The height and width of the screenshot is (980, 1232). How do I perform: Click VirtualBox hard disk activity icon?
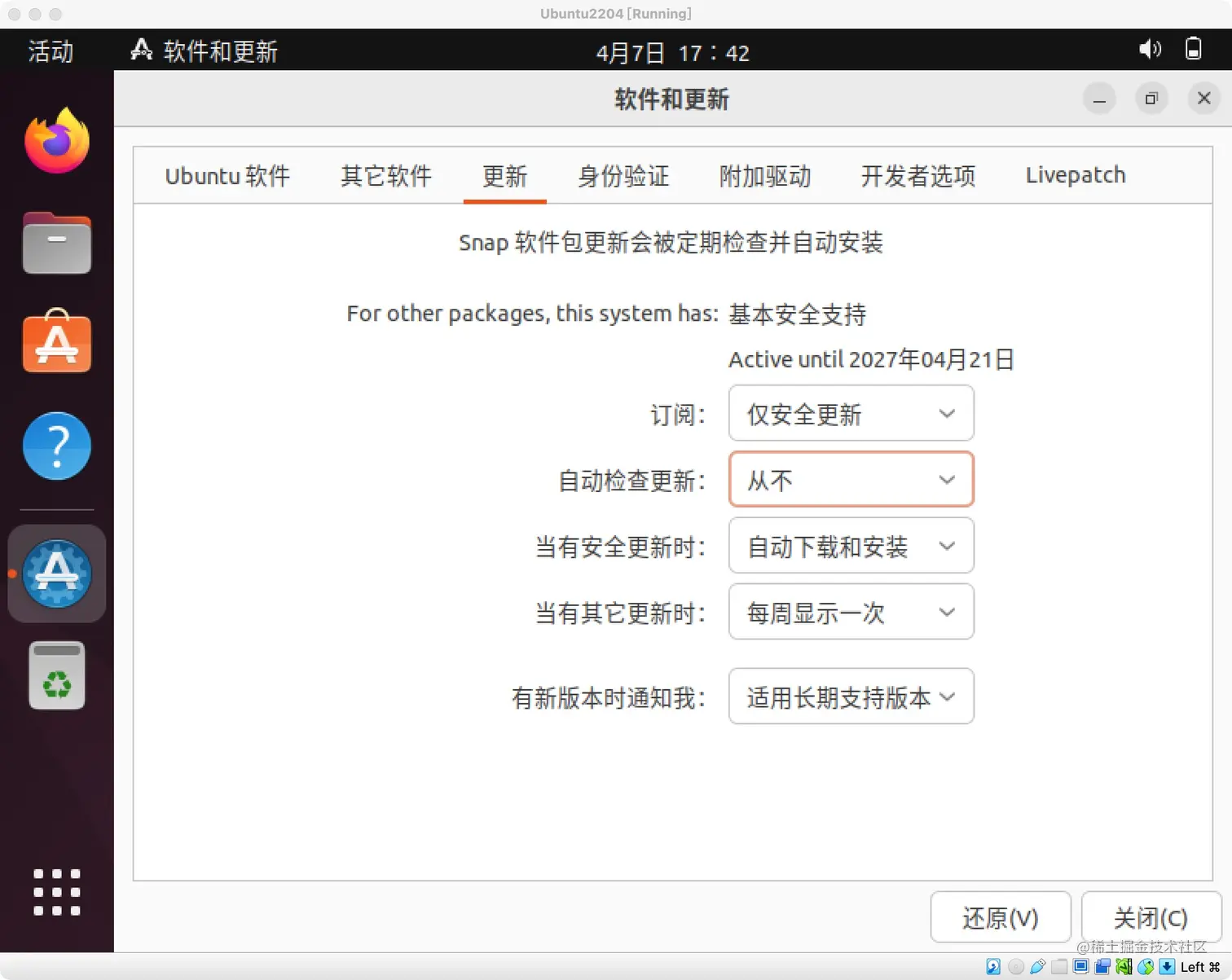(993, 967)
